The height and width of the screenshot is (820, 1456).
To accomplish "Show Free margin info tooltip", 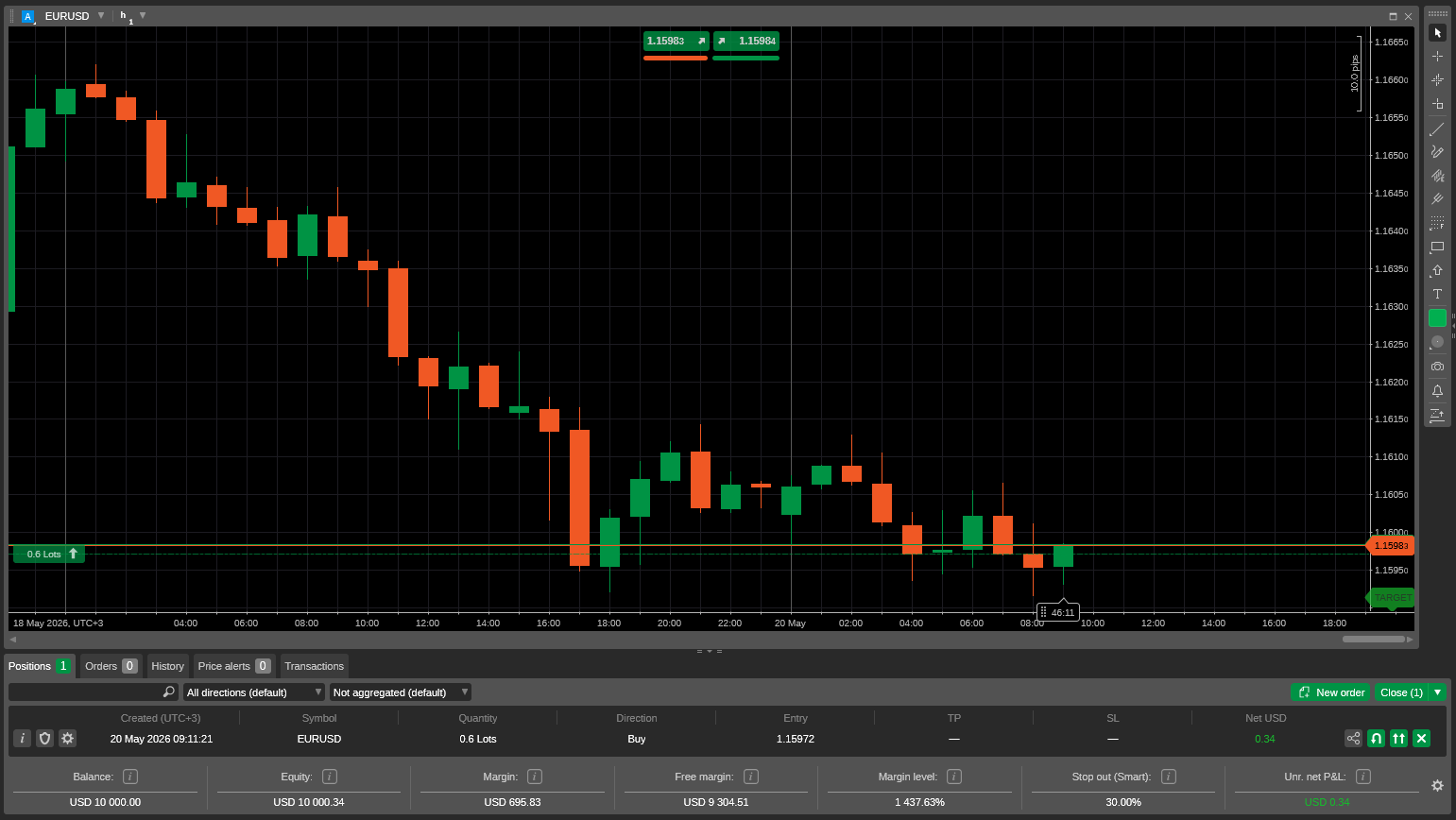I will click(x=751, y=777).
